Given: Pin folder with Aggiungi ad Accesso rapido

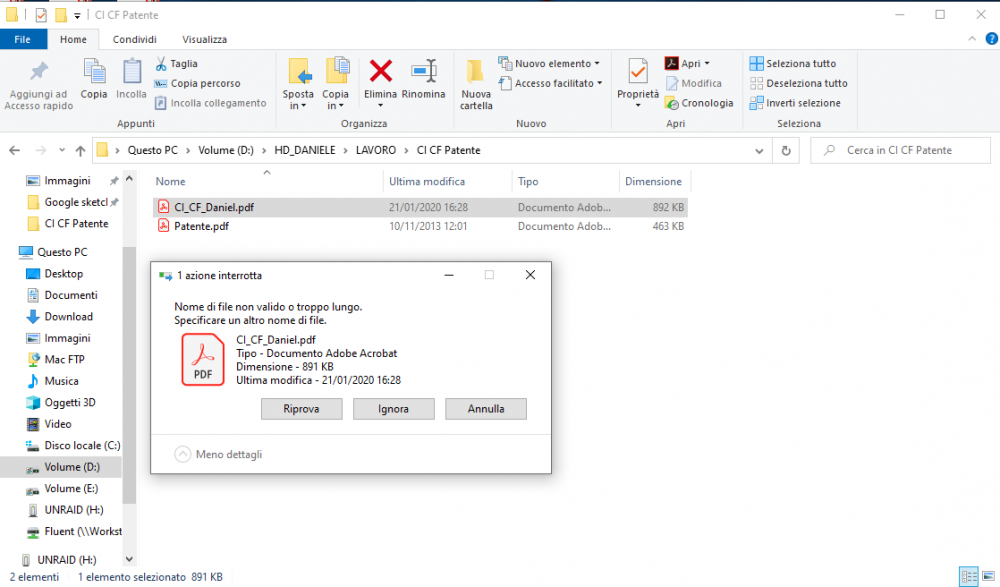Looking at the screenshot, I should pyautogui.click(x=39, y=85).
